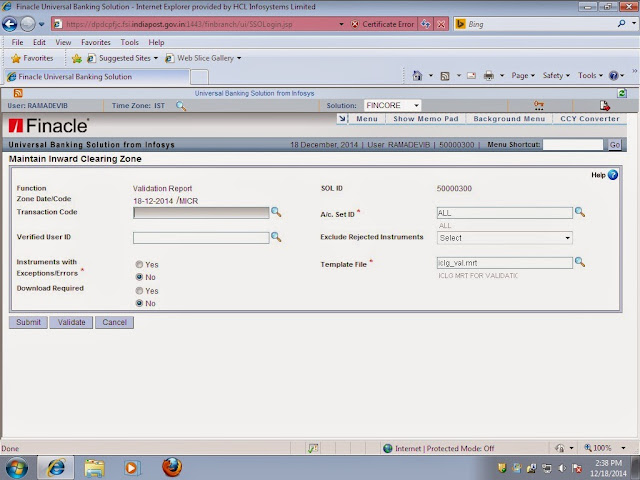640x480 pixels.
Task: Open the View menu
Action: click(x=63, y=42)
